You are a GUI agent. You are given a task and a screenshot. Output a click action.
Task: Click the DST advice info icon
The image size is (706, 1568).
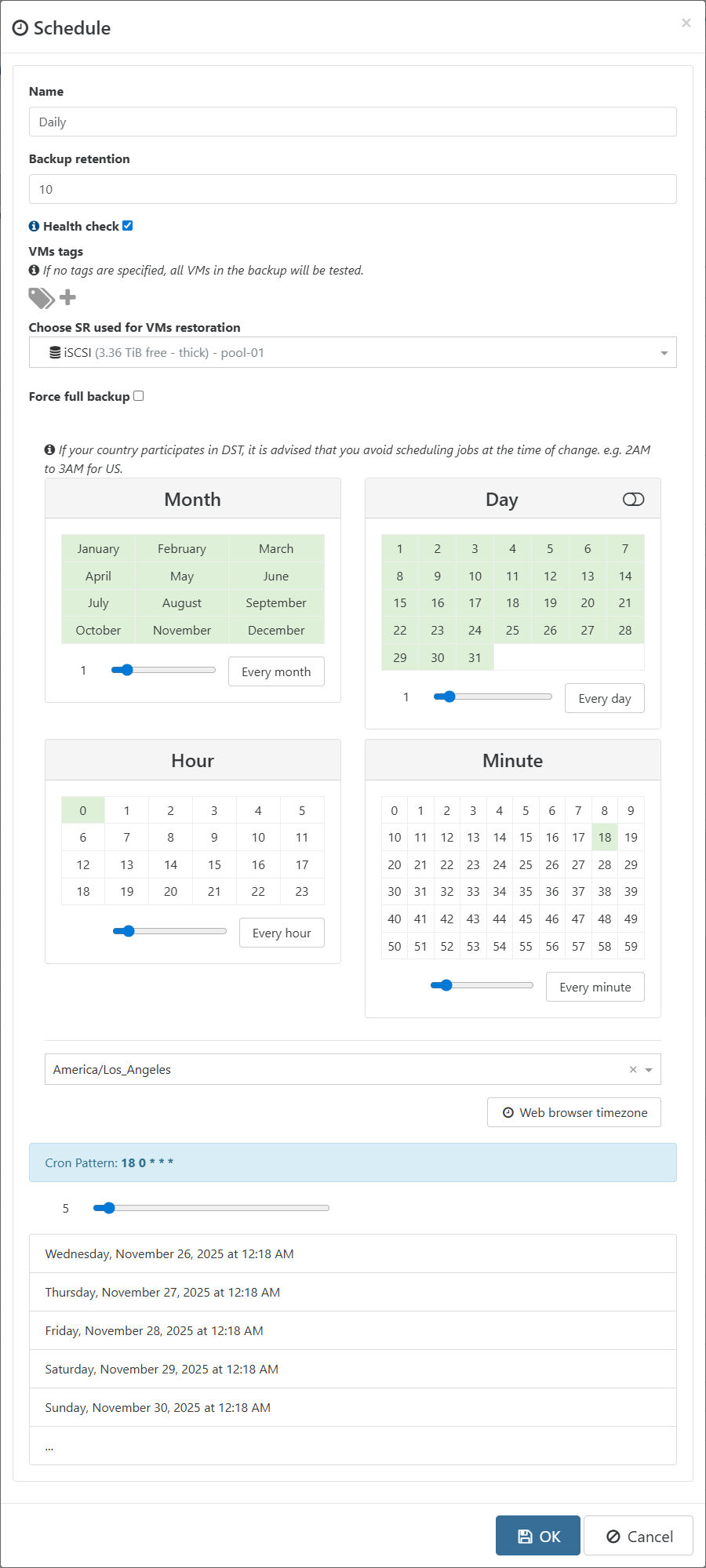coord(49,450)
